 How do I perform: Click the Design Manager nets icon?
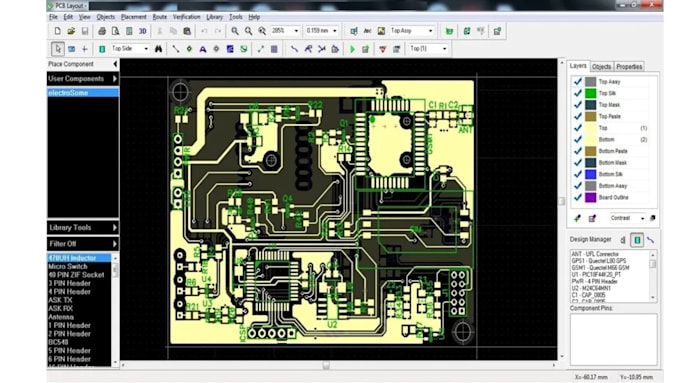(x=651, y=240)
